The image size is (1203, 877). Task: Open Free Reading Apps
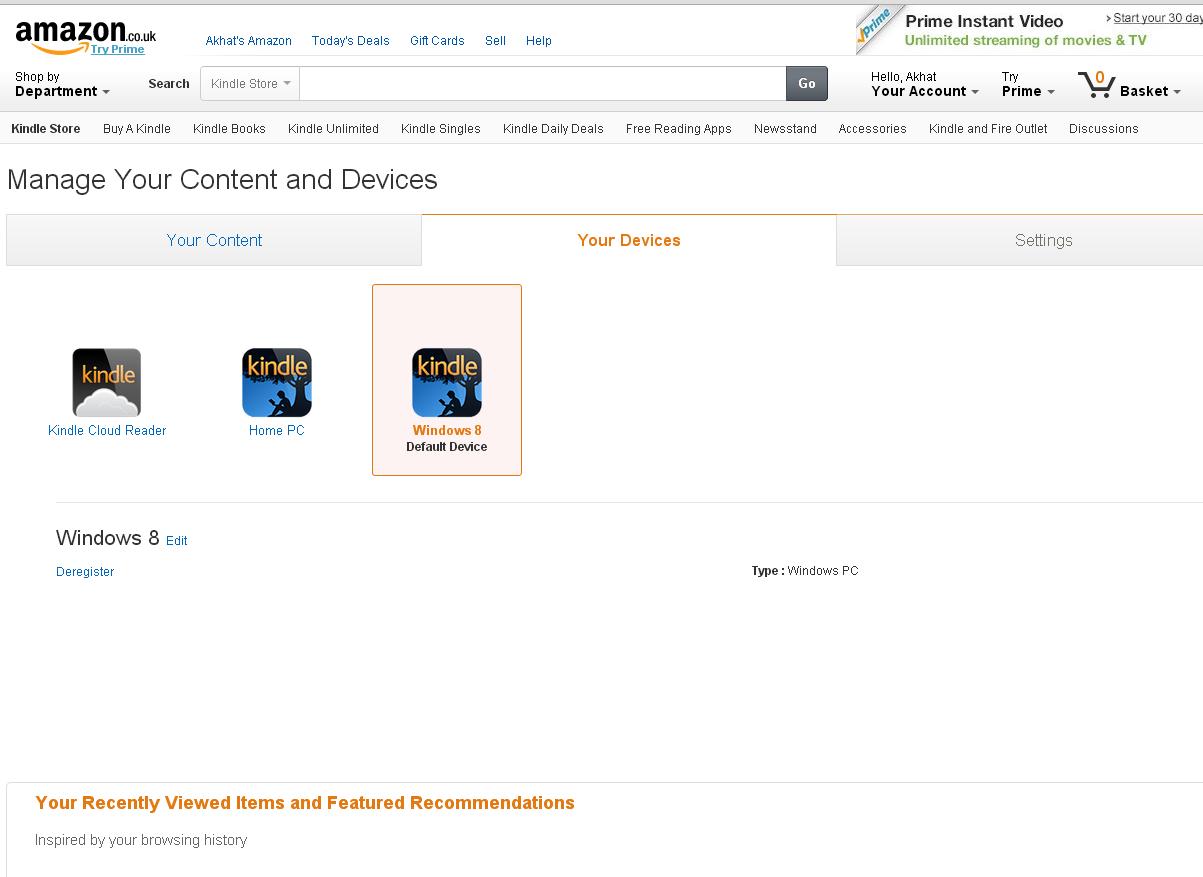coord(679,129)
